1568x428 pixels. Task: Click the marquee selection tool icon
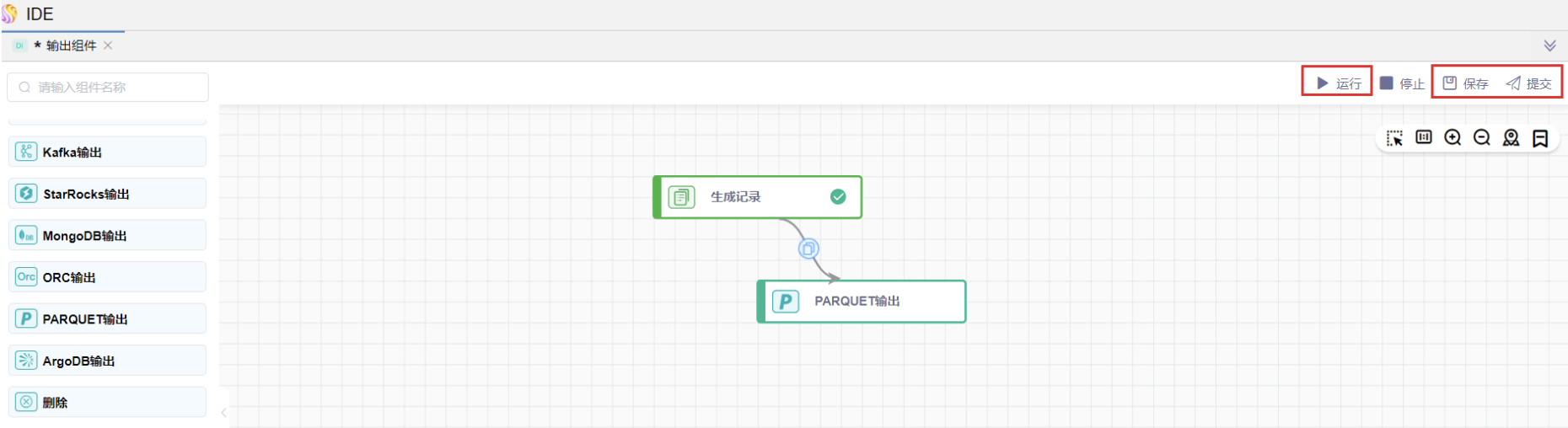[x=1394, y=138]
